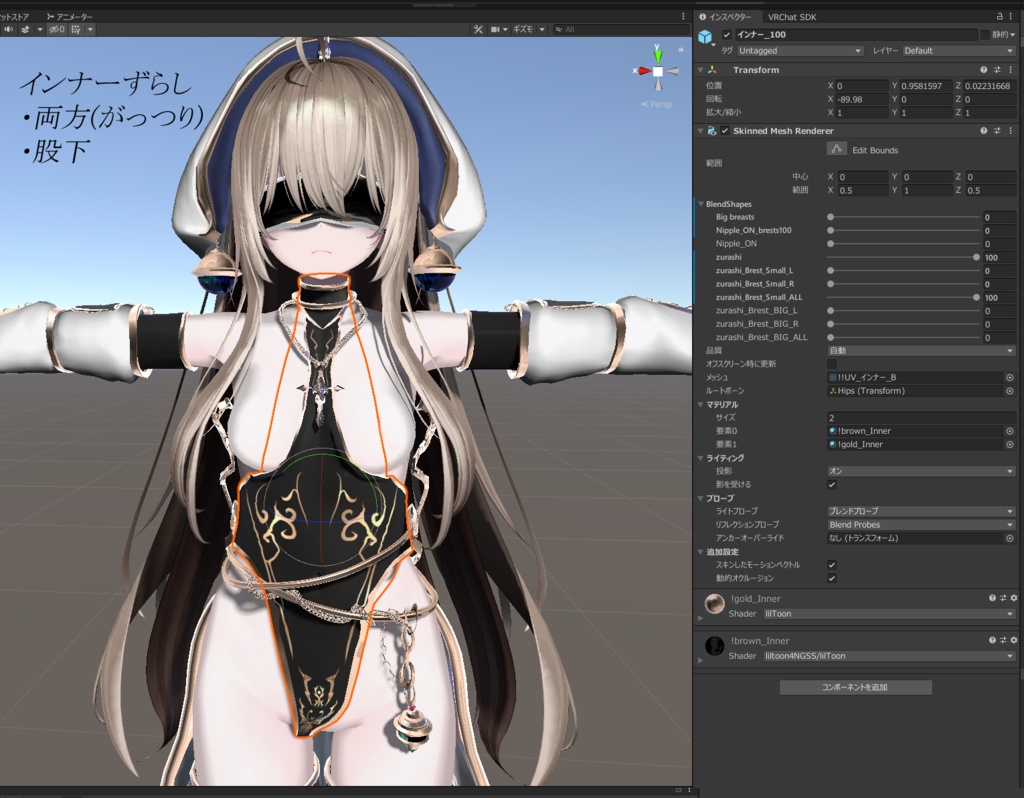Open Transform component presets icon

tap(997, 70)
